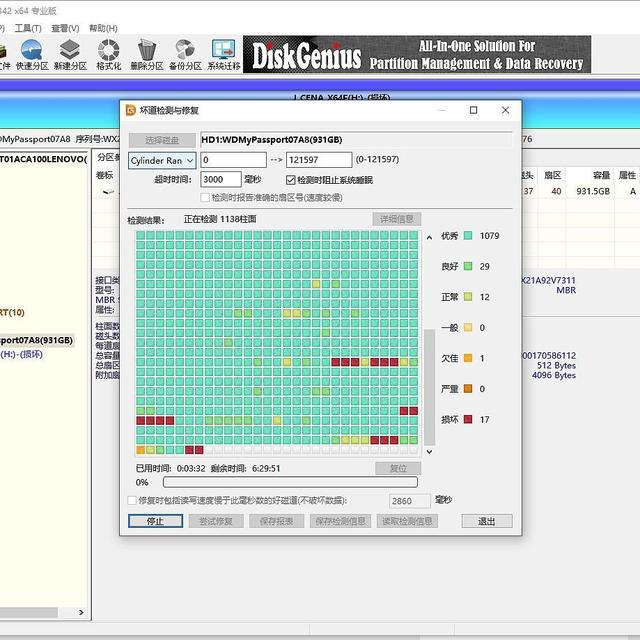Click the Select Disk (选择磁盘) button
The height and width of the screenshot is (640, 640).
click(162, 140)
